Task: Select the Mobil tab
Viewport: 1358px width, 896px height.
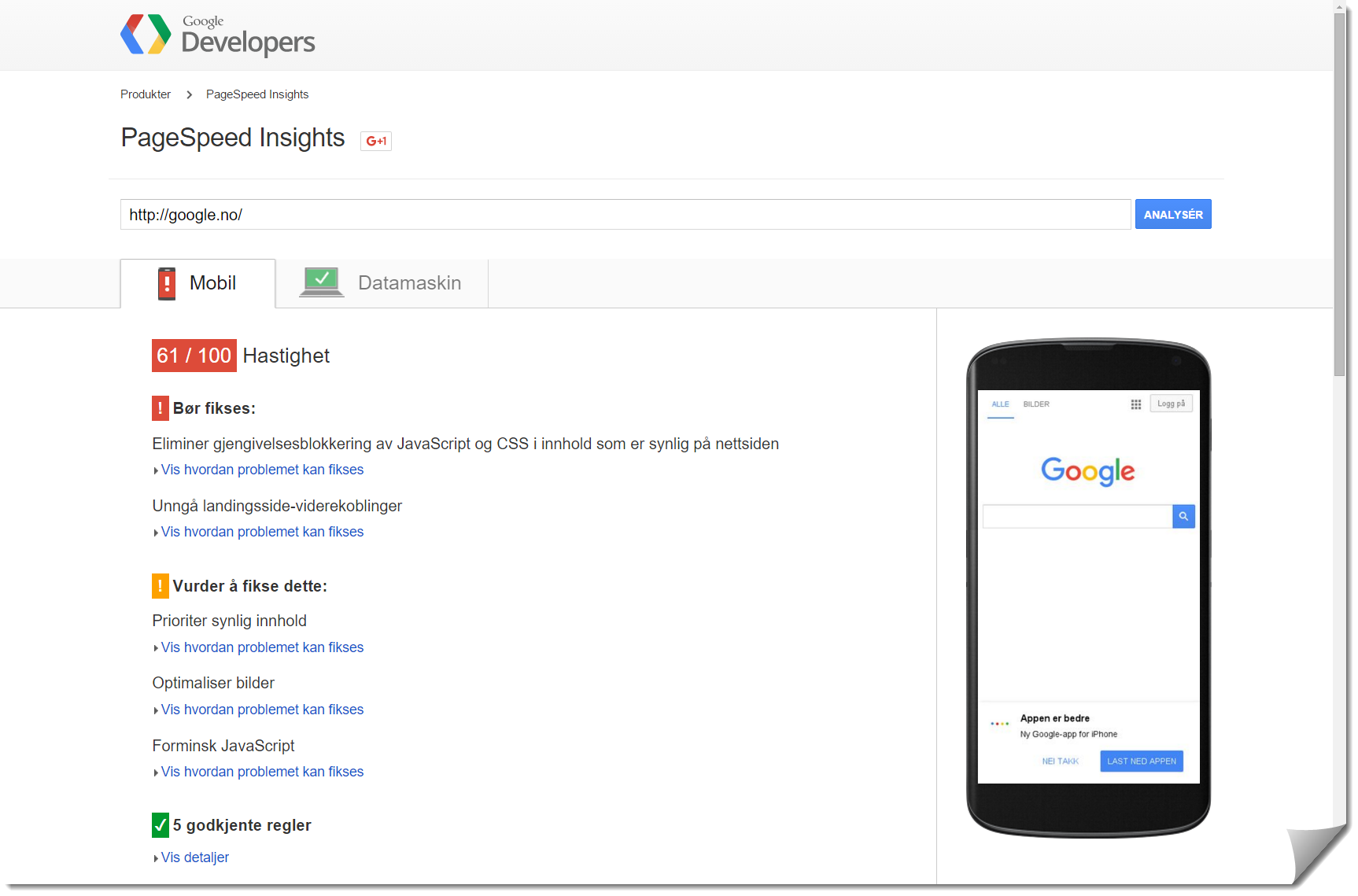Action: pos(197,283)
